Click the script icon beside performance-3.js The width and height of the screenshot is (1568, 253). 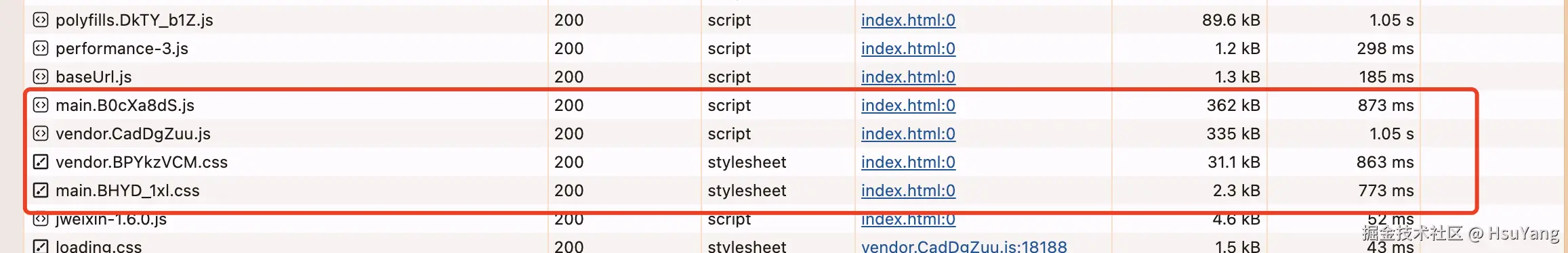[41, 48]
